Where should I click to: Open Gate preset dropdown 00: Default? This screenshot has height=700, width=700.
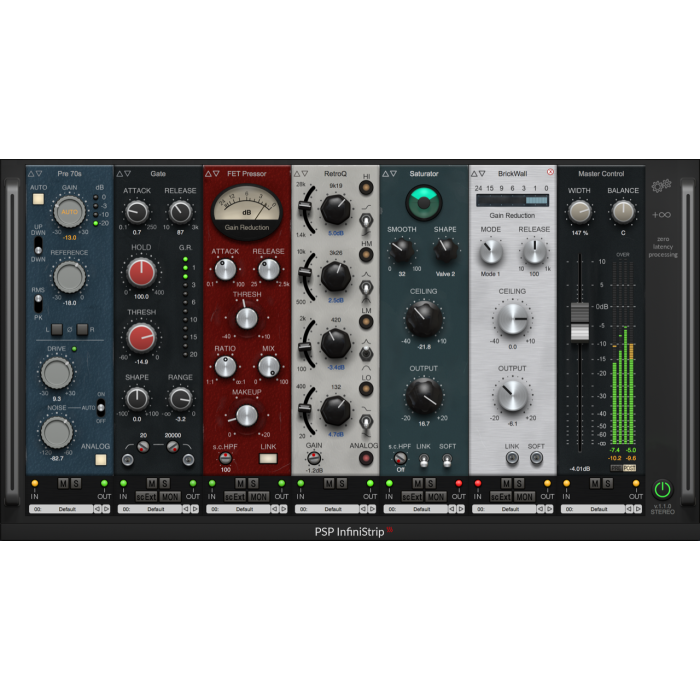coord(150,508)
